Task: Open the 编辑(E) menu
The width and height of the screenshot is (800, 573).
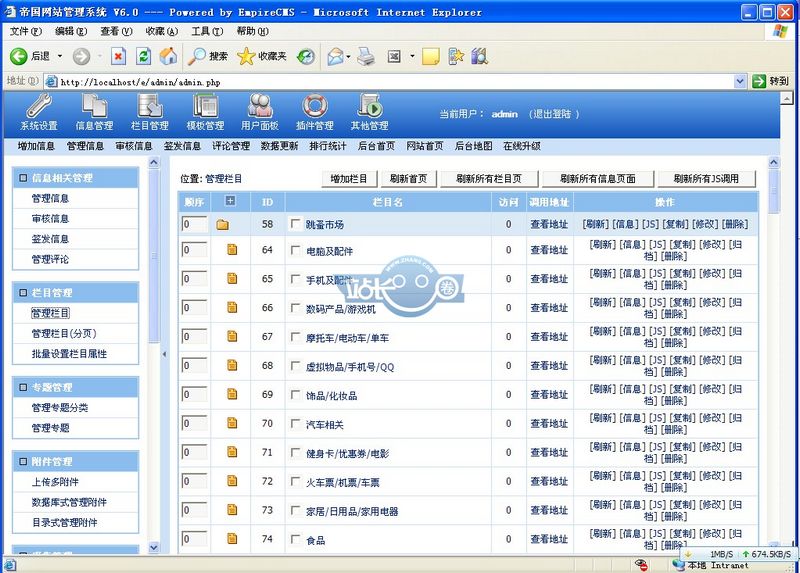Action: 71,32
